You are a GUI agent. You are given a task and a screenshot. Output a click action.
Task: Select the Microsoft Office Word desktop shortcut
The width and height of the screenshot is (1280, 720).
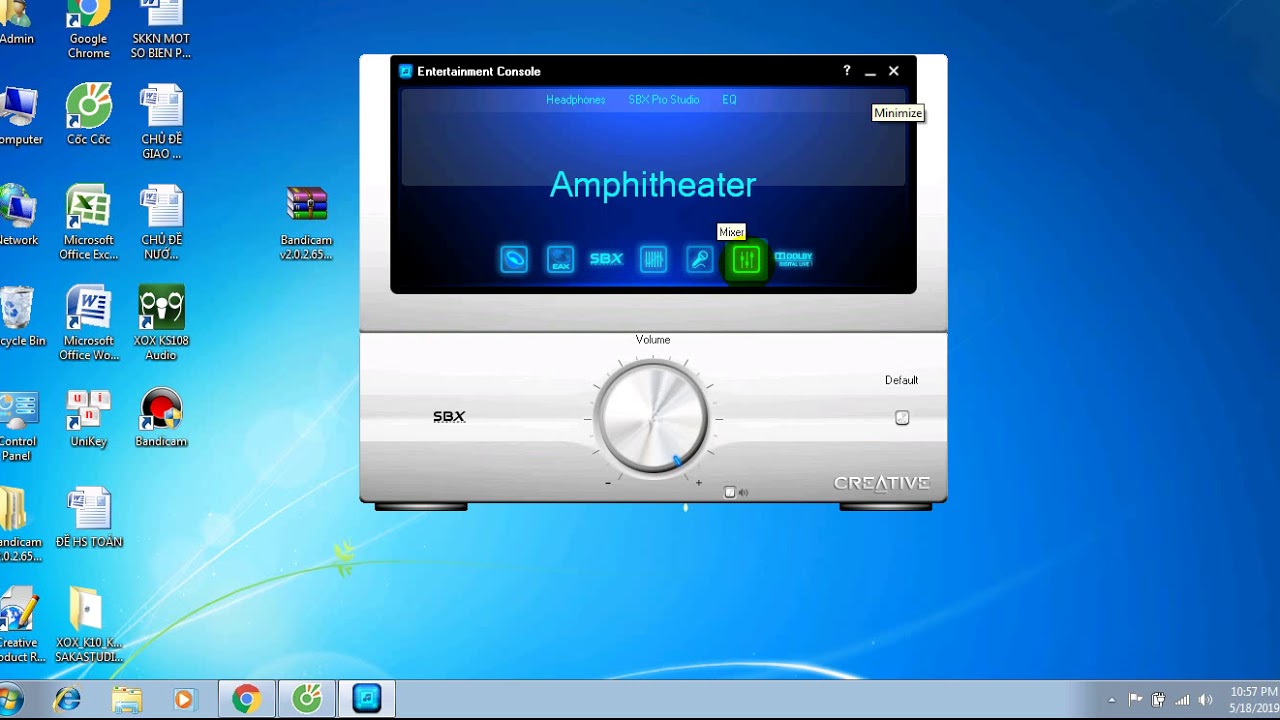click(88, 324)
